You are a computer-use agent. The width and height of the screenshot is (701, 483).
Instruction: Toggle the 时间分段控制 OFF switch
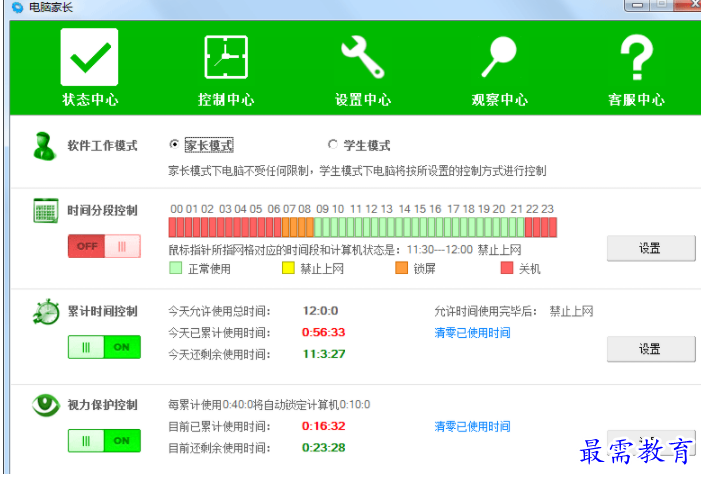click(104, 246)
